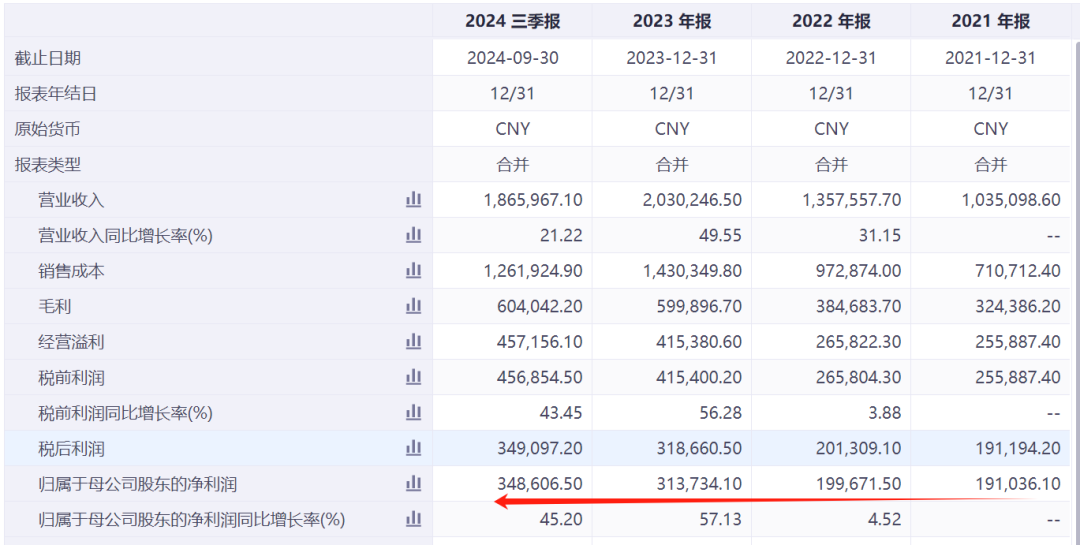The height and width of the screenshot is (545, 1080).
Task: Click revenue growth value 49.55
Action: pos(721,236)
